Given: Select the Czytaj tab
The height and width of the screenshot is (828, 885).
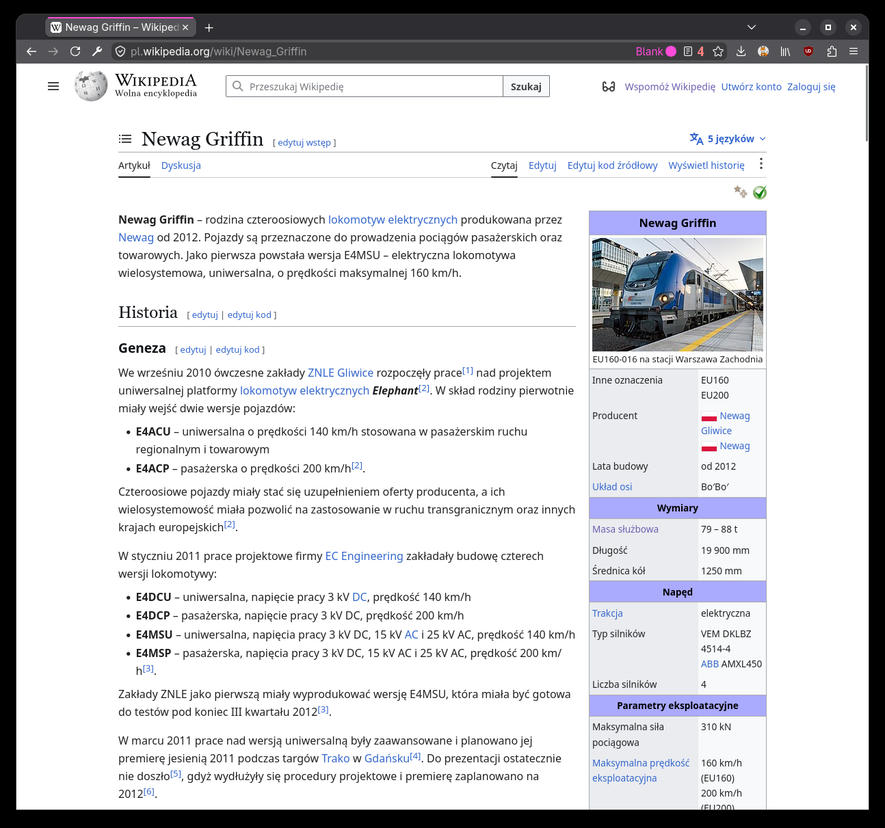Looking at the screenshot, I should [x=504, y=165].
